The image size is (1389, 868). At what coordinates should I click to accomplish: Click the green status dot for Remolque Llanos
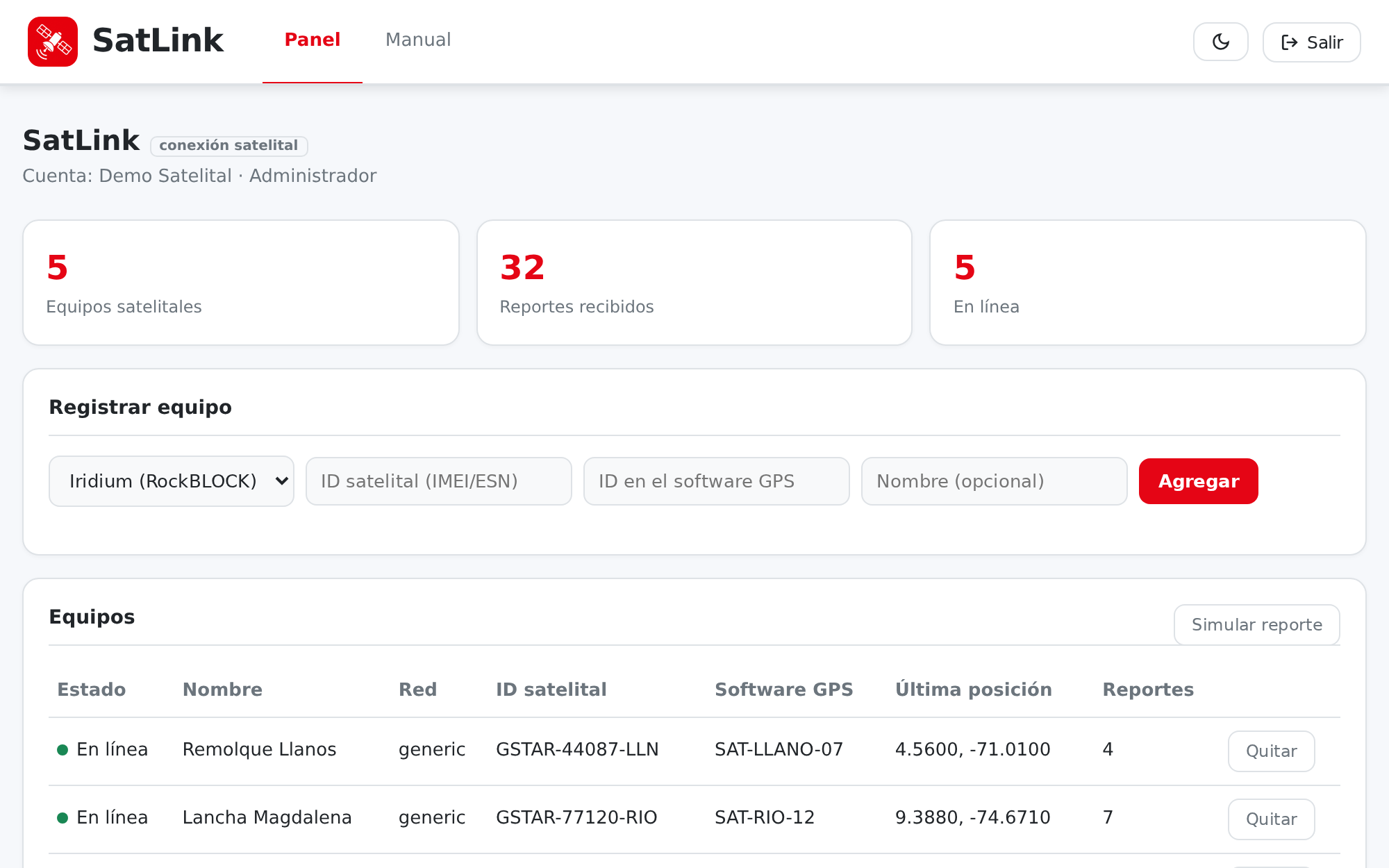point(63,750)
